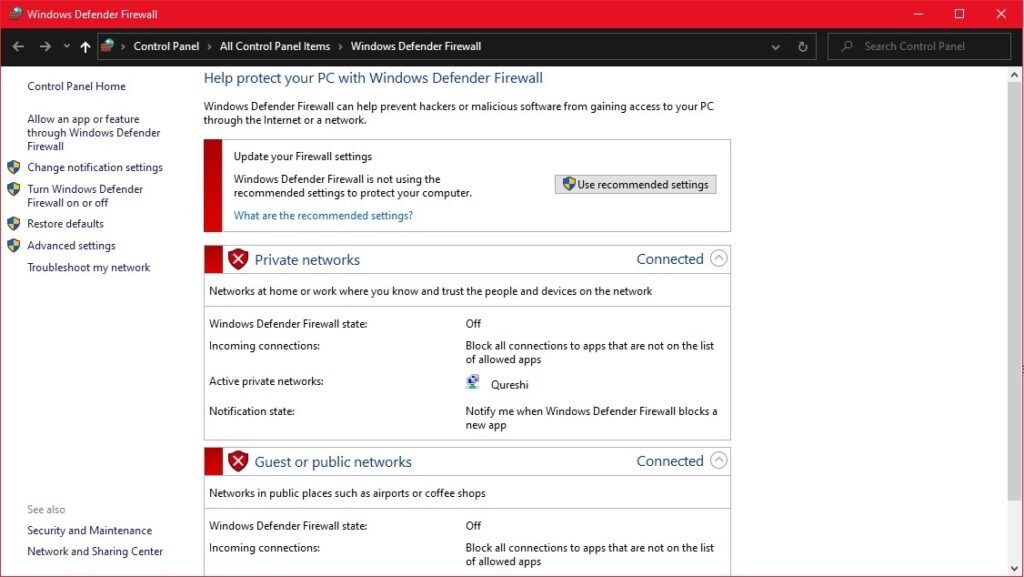Click the shield icon next to Restore defaults
Screen dimensions: 1024x577
(x=14, y=224)
